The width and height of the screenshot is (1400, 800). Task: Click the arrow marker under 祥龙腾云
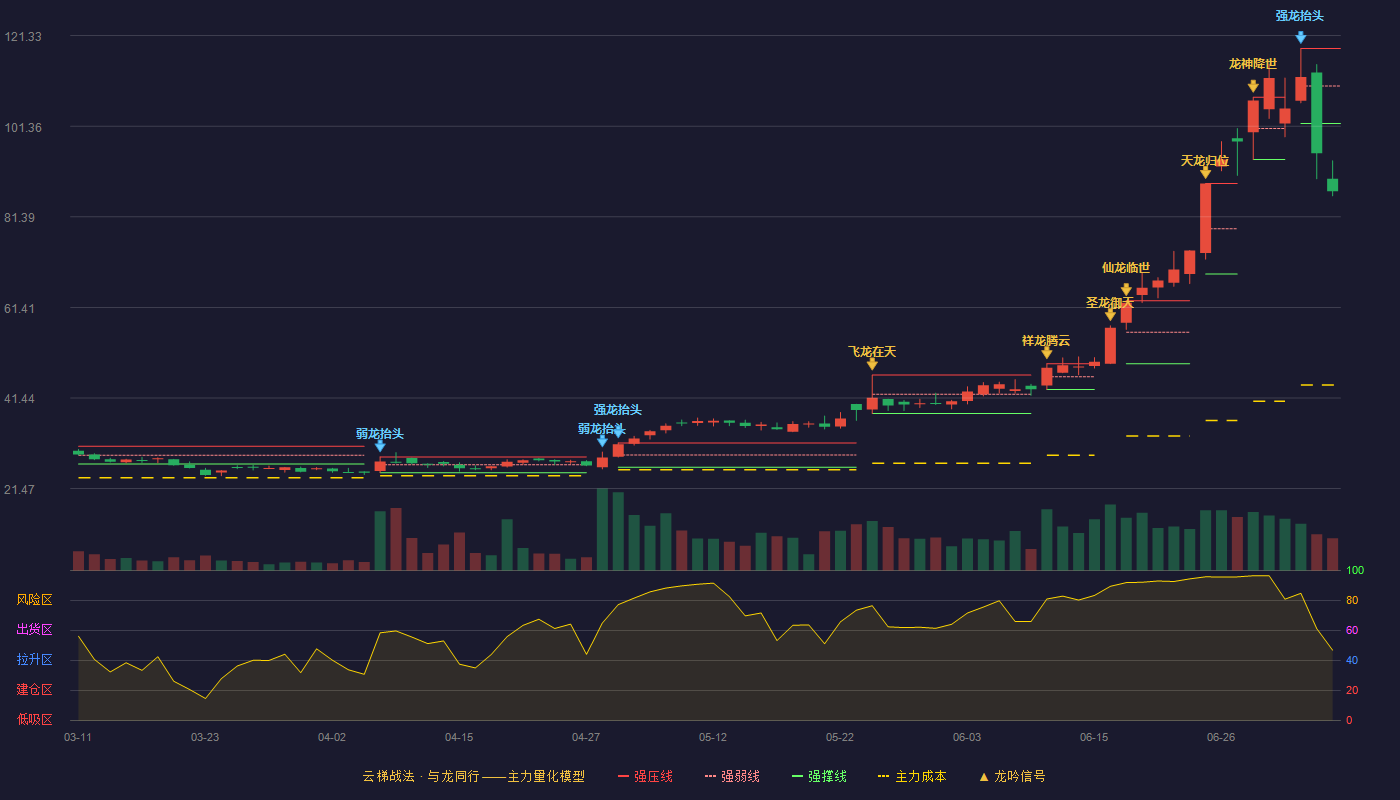click(1047, 352)
